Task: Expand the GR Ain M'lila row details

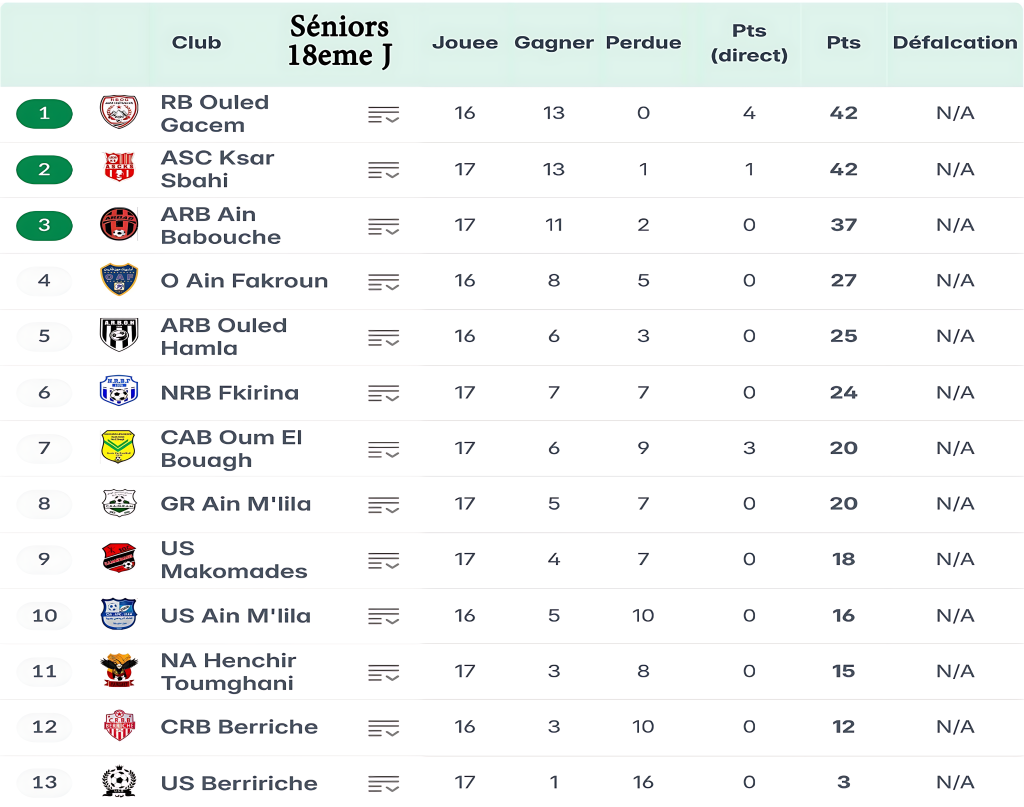Action: (x=383, y=505)
